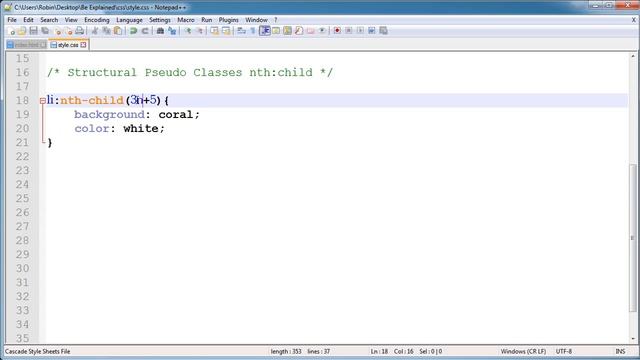Click the Zoom In toolbar icon
This screenshot has width=640, height=360.
187,31
